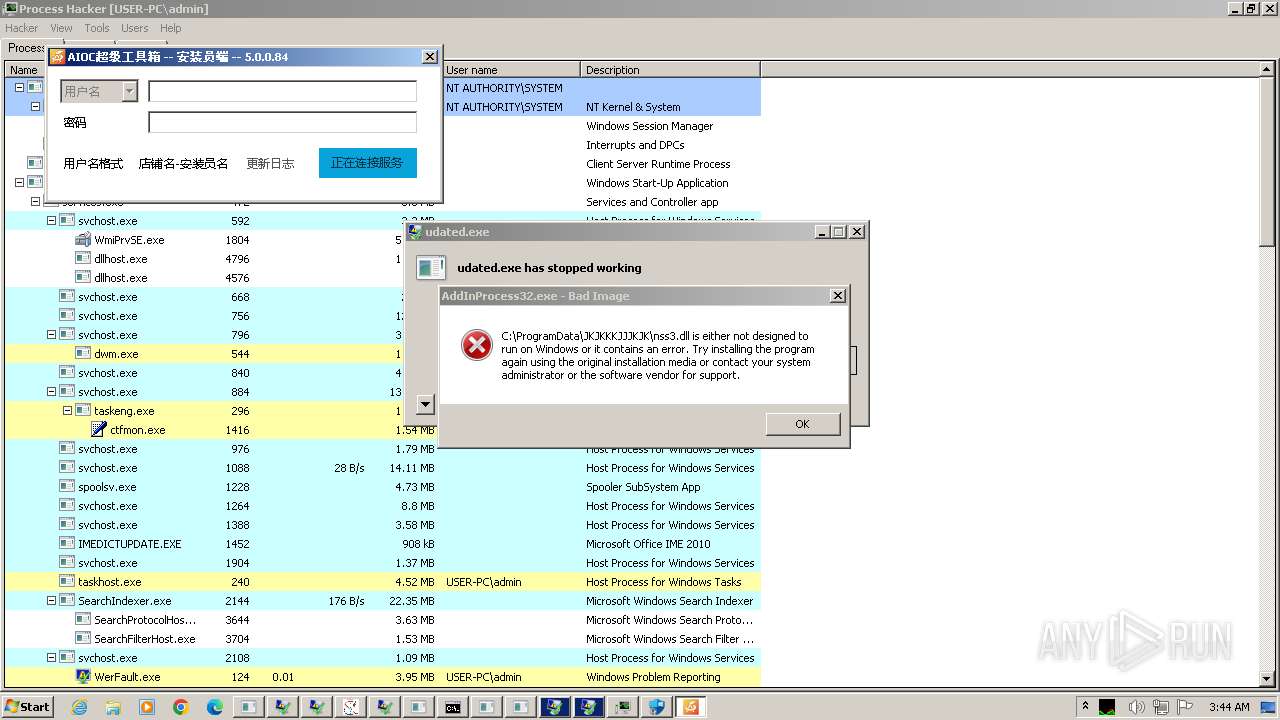Select the SearchProtocolHost row with PID 3644

[x=382, y=620]
